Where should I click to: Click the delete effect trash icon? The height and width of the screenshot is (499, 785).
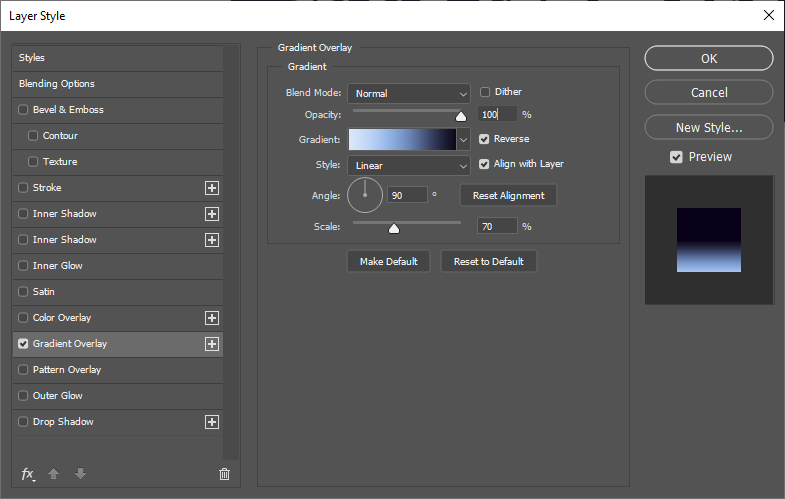pos(224,474)
